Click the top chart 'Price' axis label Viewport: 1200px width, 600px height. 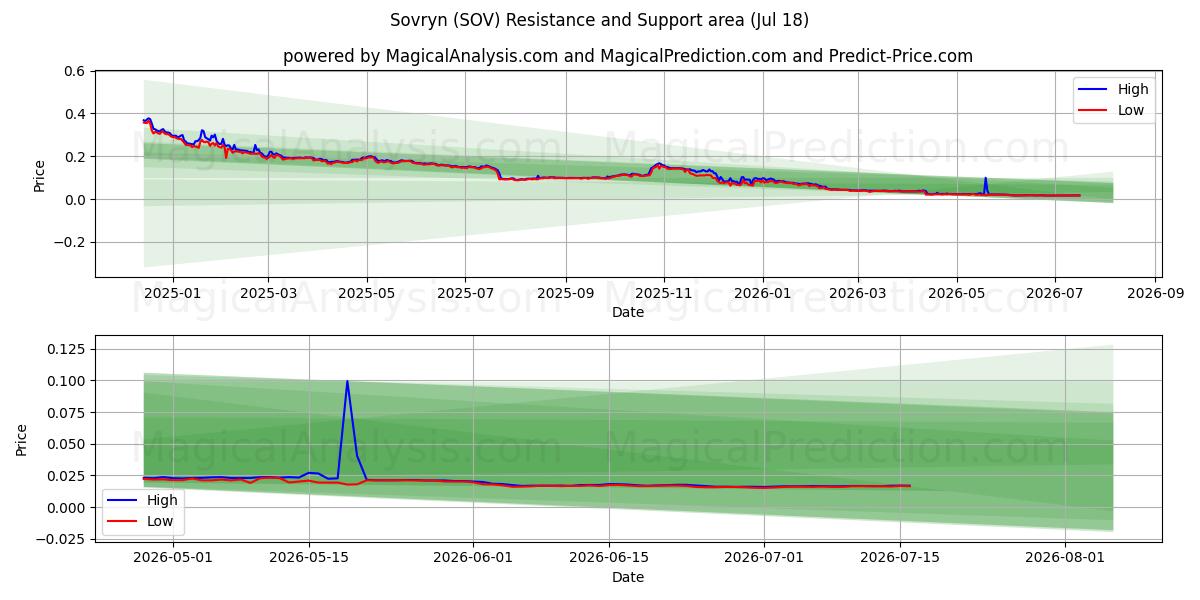(x=40, y=174)
